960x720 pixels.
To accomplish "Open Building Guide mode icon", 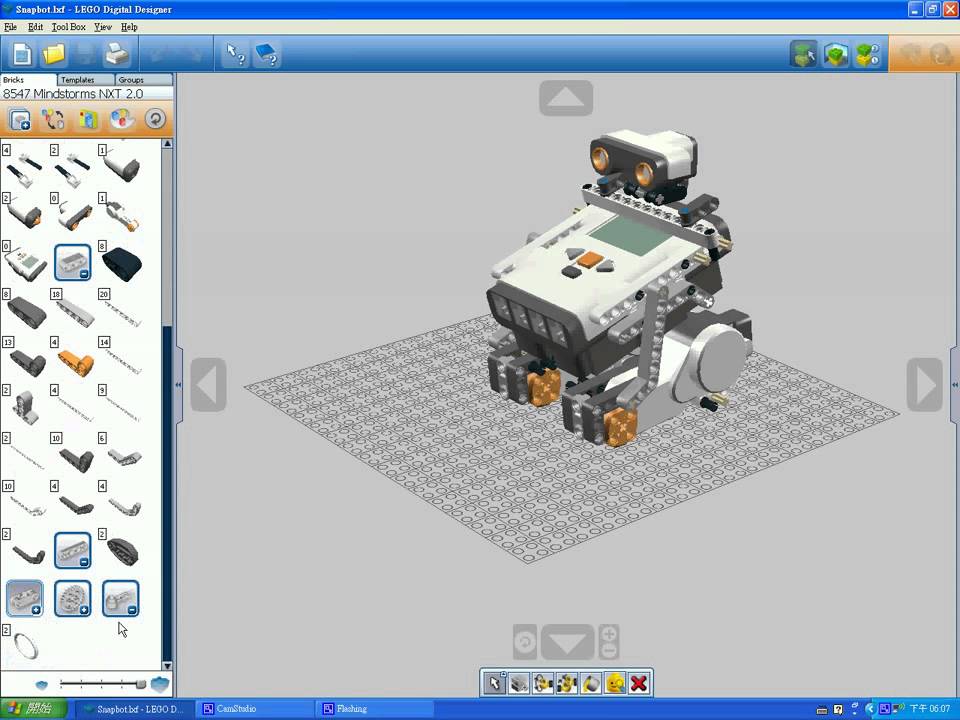I will (868, 54).
